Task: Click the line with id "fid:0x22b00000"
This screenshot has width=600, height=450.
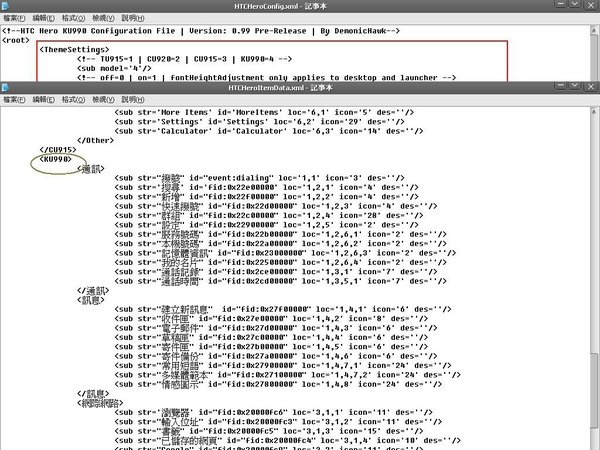Action: [280, 234]
